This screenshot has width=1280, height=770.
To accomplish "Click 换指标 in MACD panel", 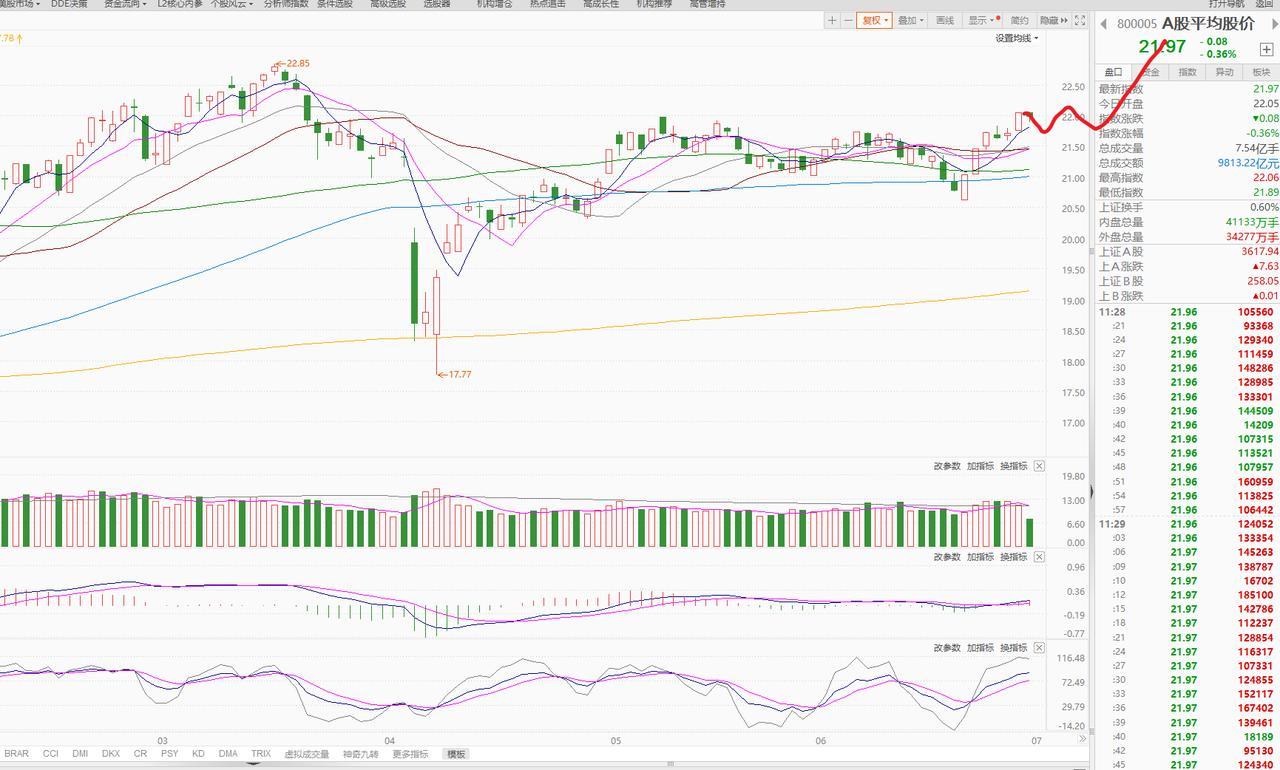I will [x=1013, y=557].
